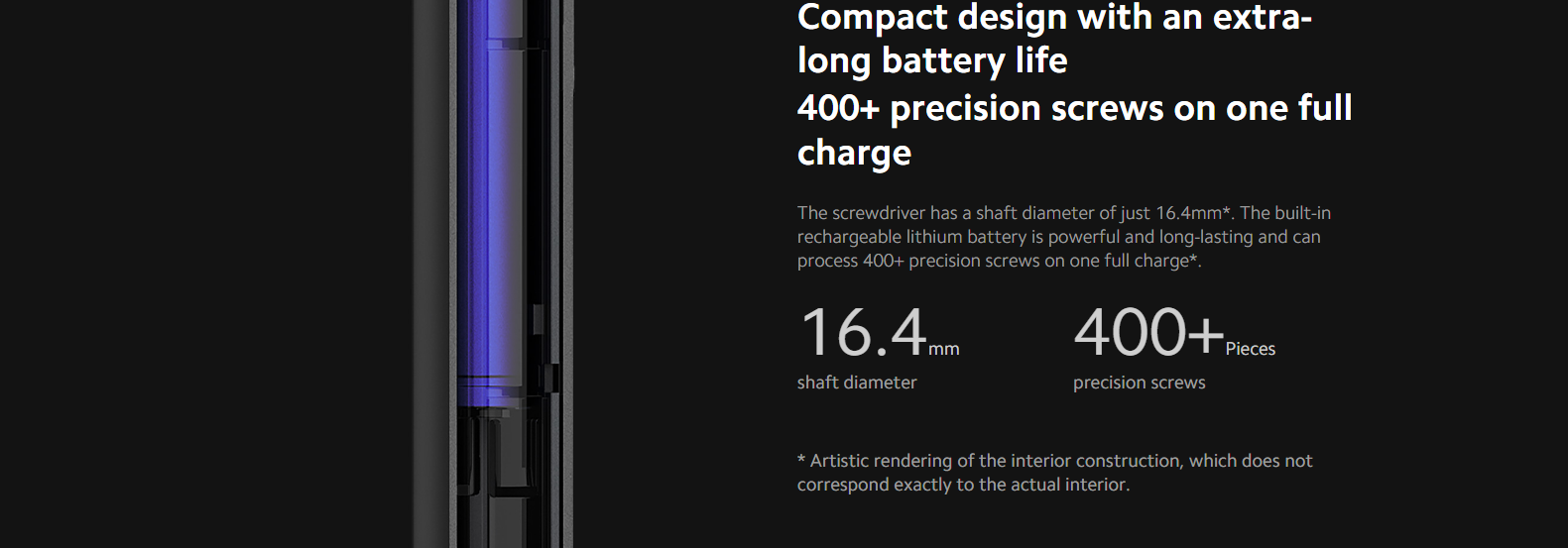1568x548 pixels.
Task: Click the 'shaft diameter' caption
Action: [857, 383]
